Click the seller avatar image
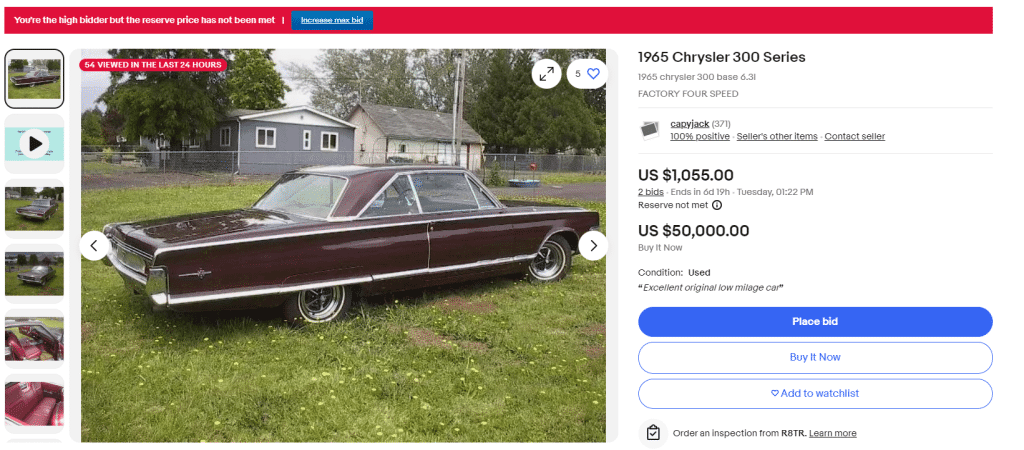The height and width of the screenshot is (450, 1024). click(650, 131)
